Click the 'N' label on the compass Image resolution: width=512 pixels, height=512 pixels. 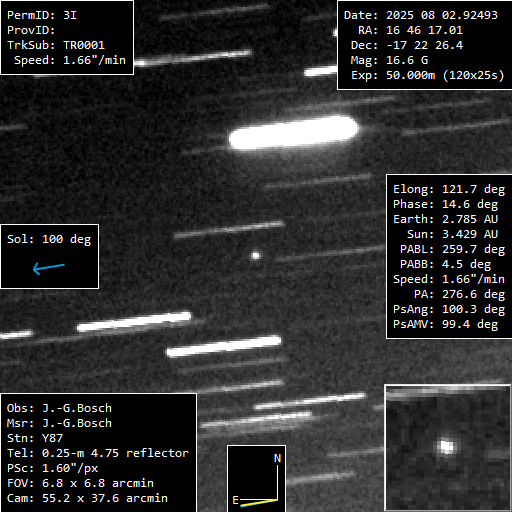(x=277, y=458)
